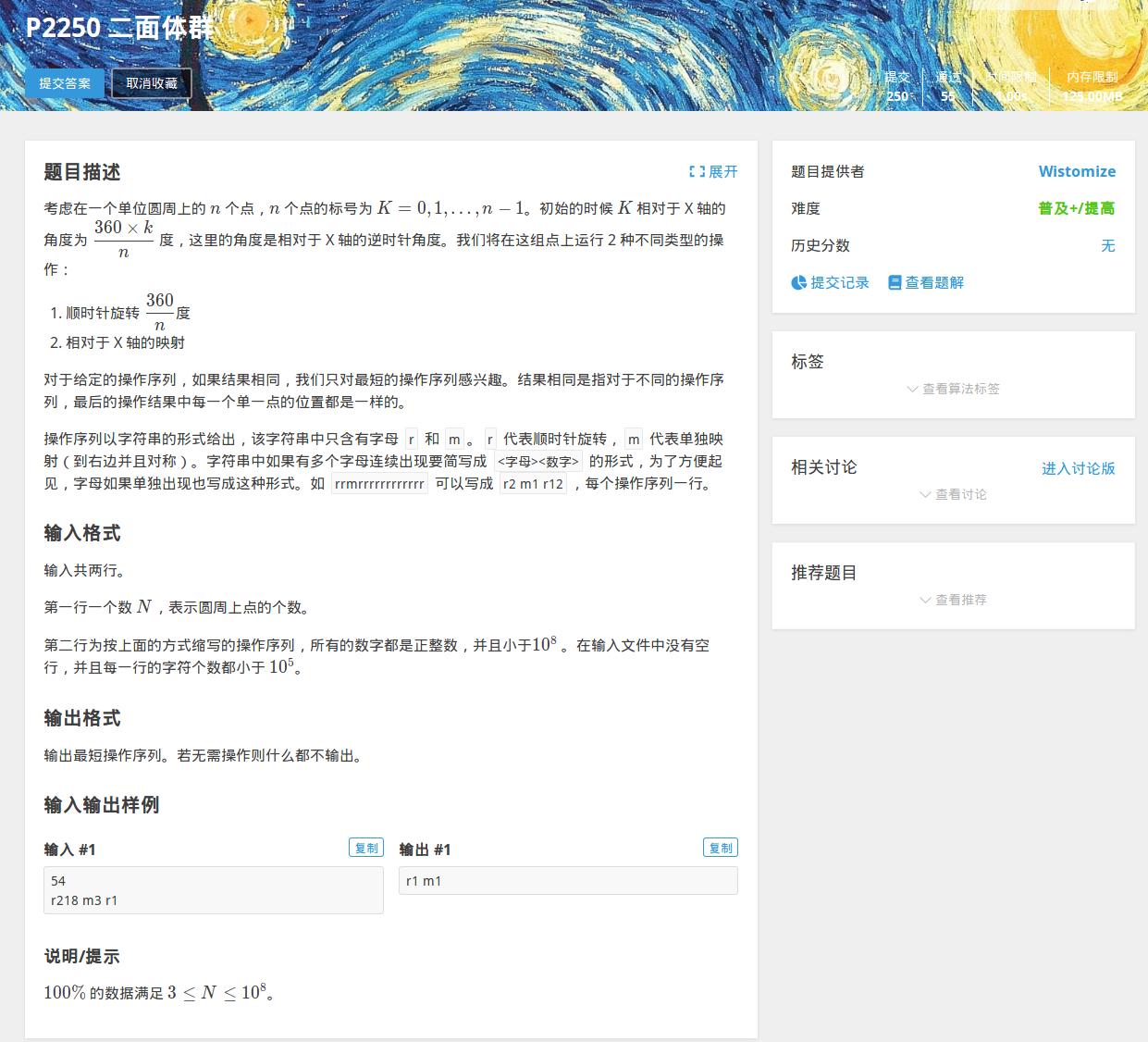The height and width of the screenshot is (1042, 1148).
Task: Copy sample output #1 with 复制
Action: [721, 848]
